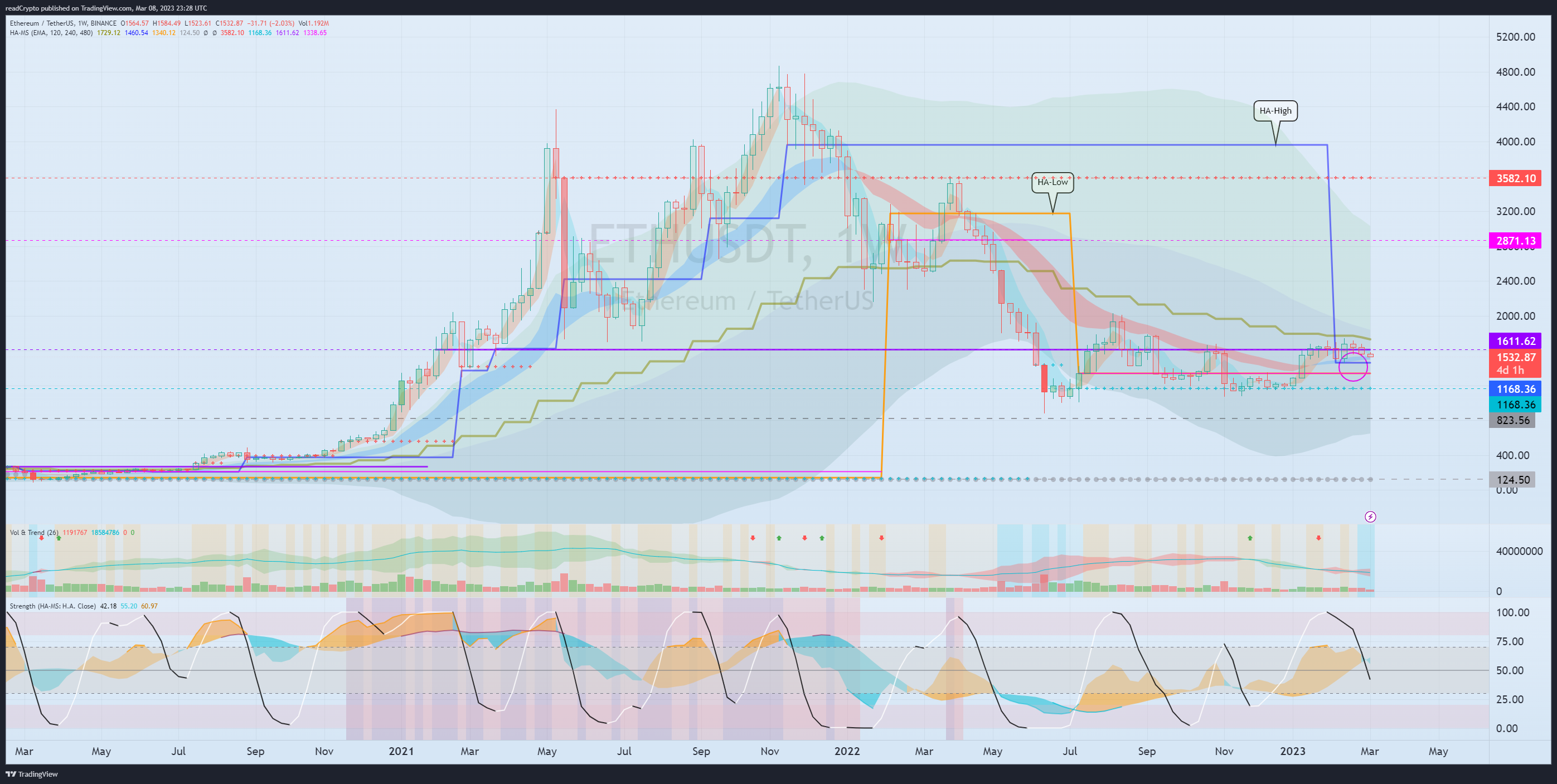Click the 4d 1h countdown label
This screenshot has width=1557, height=784.
pyautogui.click(x=1510, y=370)
